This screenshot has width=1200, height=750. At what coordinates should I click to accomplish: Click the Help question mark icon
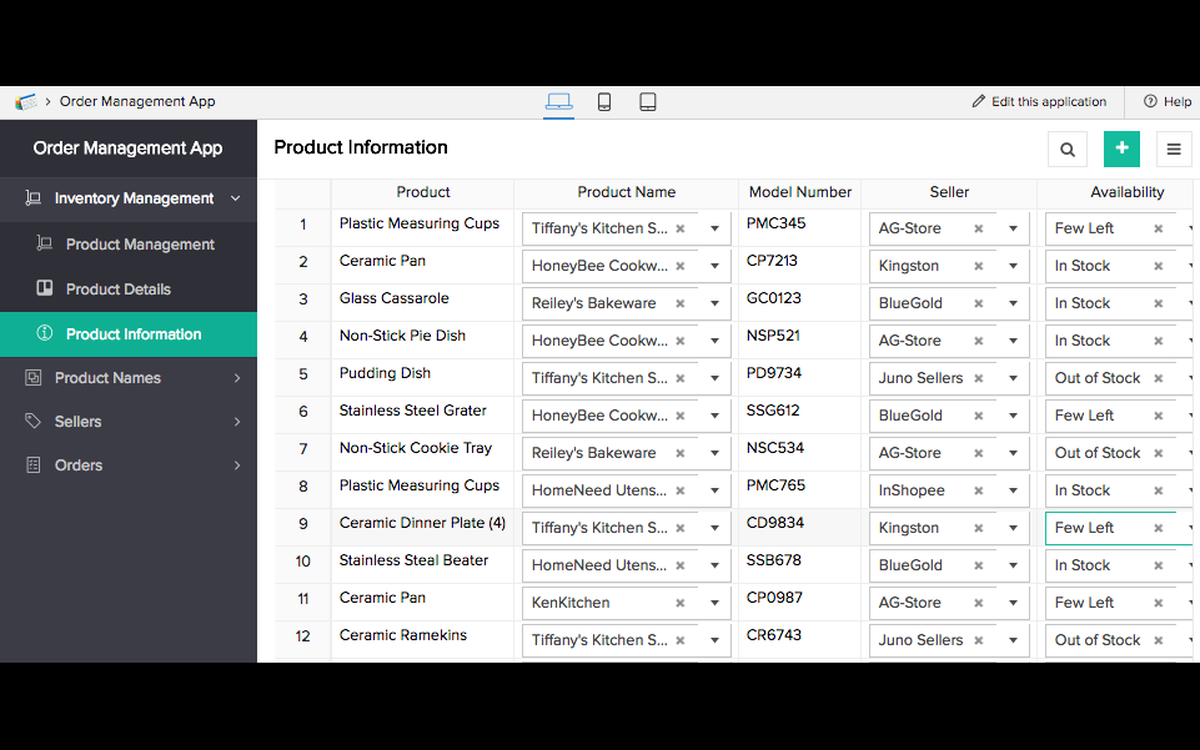(1150, 101)
